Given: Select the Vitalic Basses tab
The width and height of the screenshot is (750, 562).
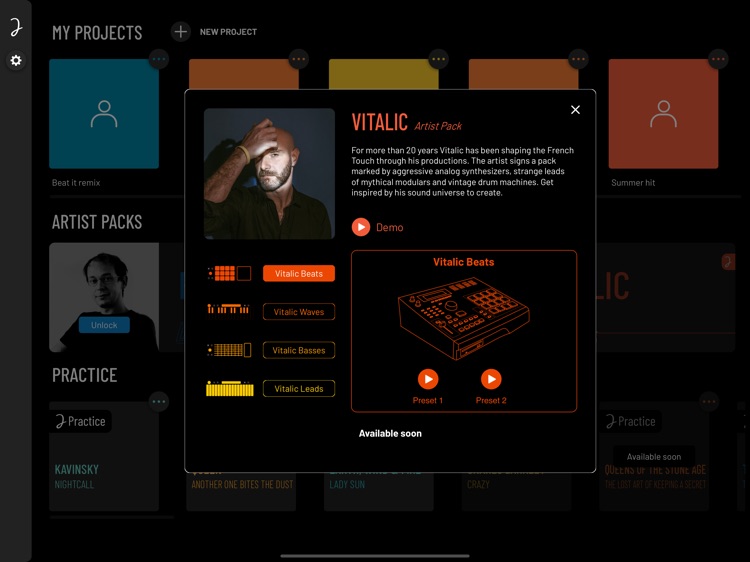Looking at the screenshot, I should pyautogui.click(x=299, y=350).
